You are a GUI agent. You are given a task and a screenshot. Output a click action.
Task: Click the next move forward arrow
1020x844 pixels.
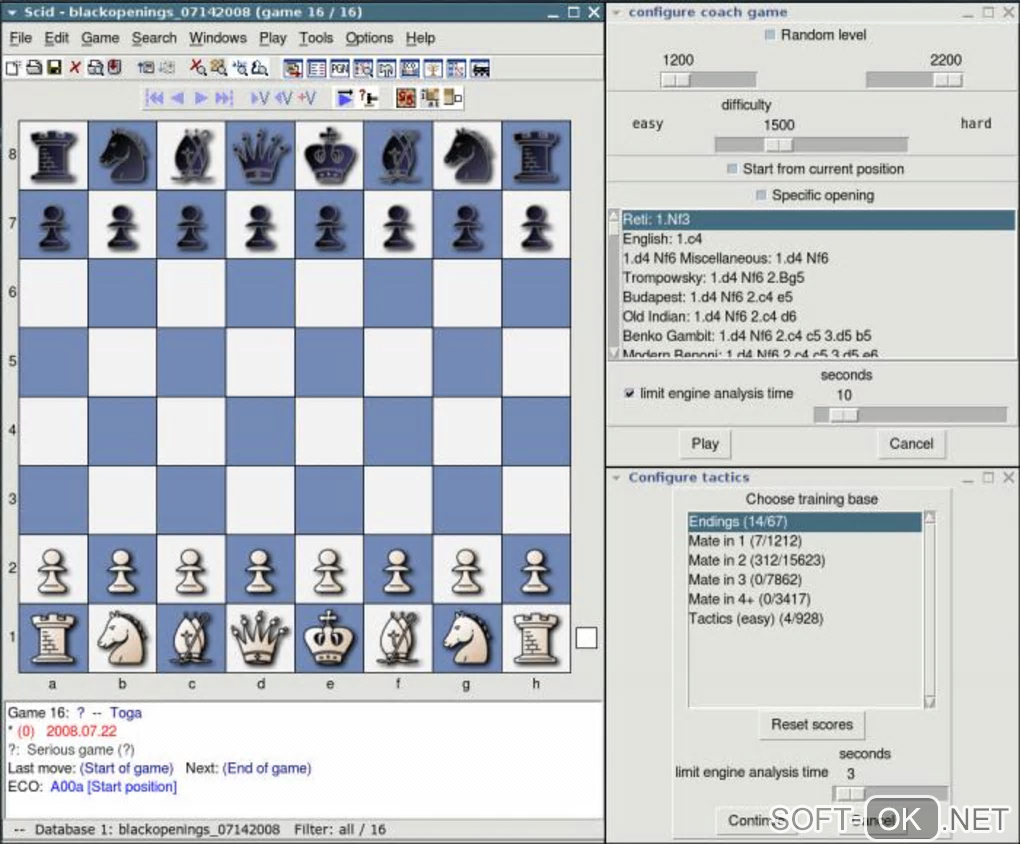(200, 98)
